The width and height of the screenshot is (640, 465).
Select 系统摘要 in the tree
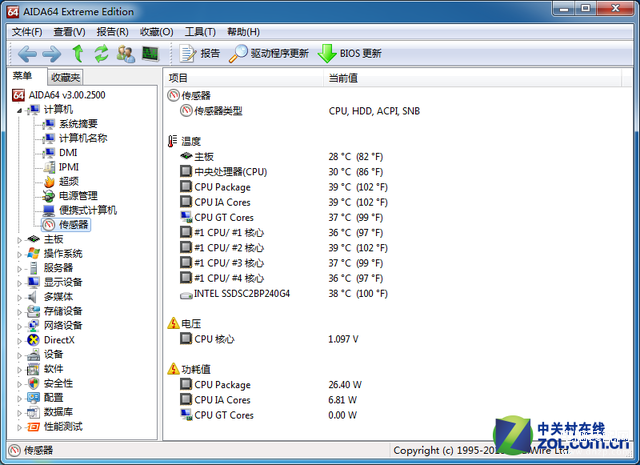click(x=71, y=124)
